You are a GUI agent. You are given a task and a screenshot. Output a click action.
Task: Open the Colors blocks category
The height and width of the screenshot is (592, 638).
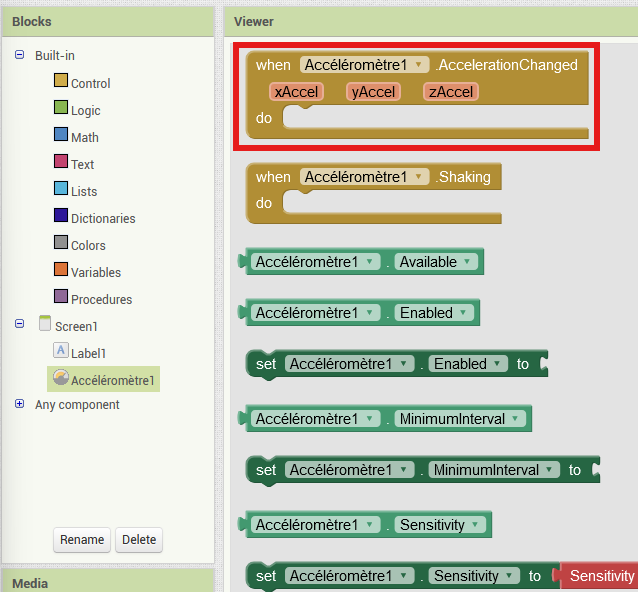(88, 246)
